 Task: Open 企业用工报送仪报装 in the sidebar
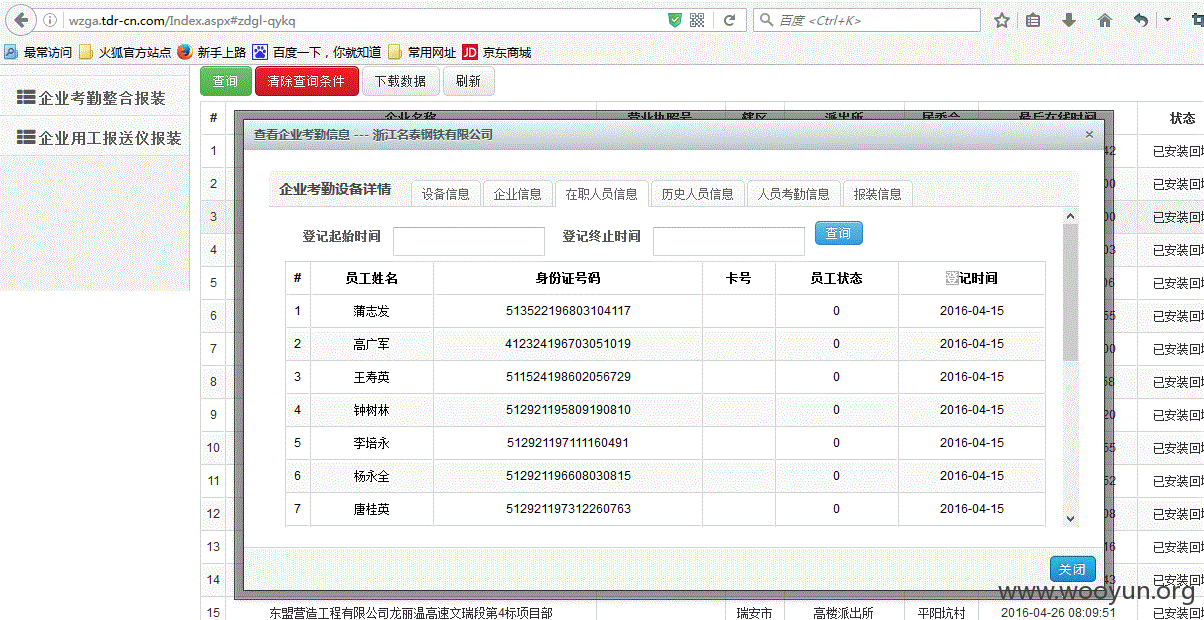click(x=99, y=138)
